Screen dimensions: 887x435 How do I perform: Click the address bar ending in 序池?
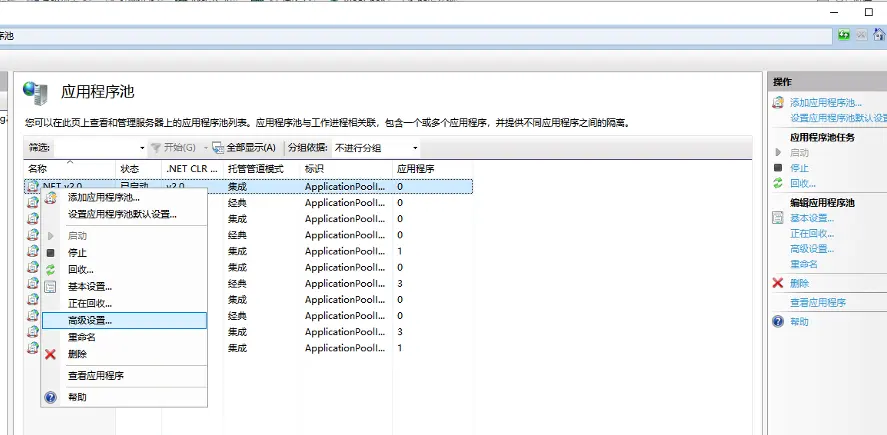(416, 36)
